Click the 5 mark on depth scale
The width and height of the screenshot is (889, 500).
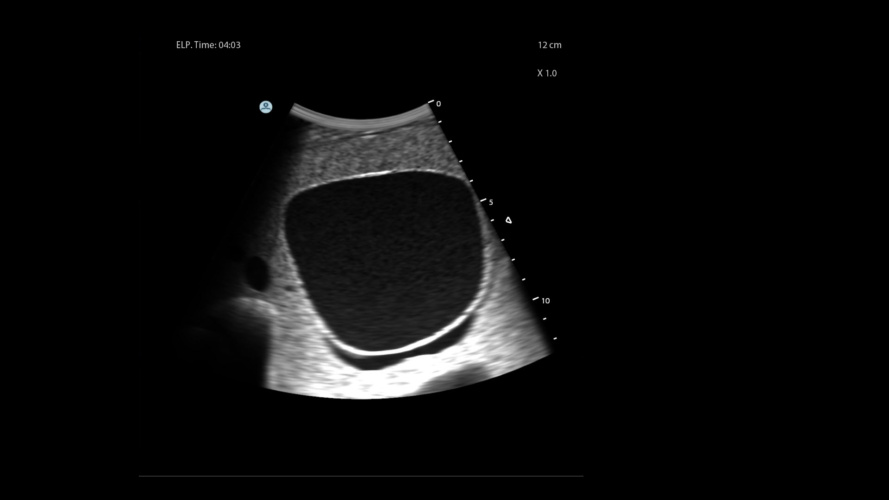(x=489, y=201)
